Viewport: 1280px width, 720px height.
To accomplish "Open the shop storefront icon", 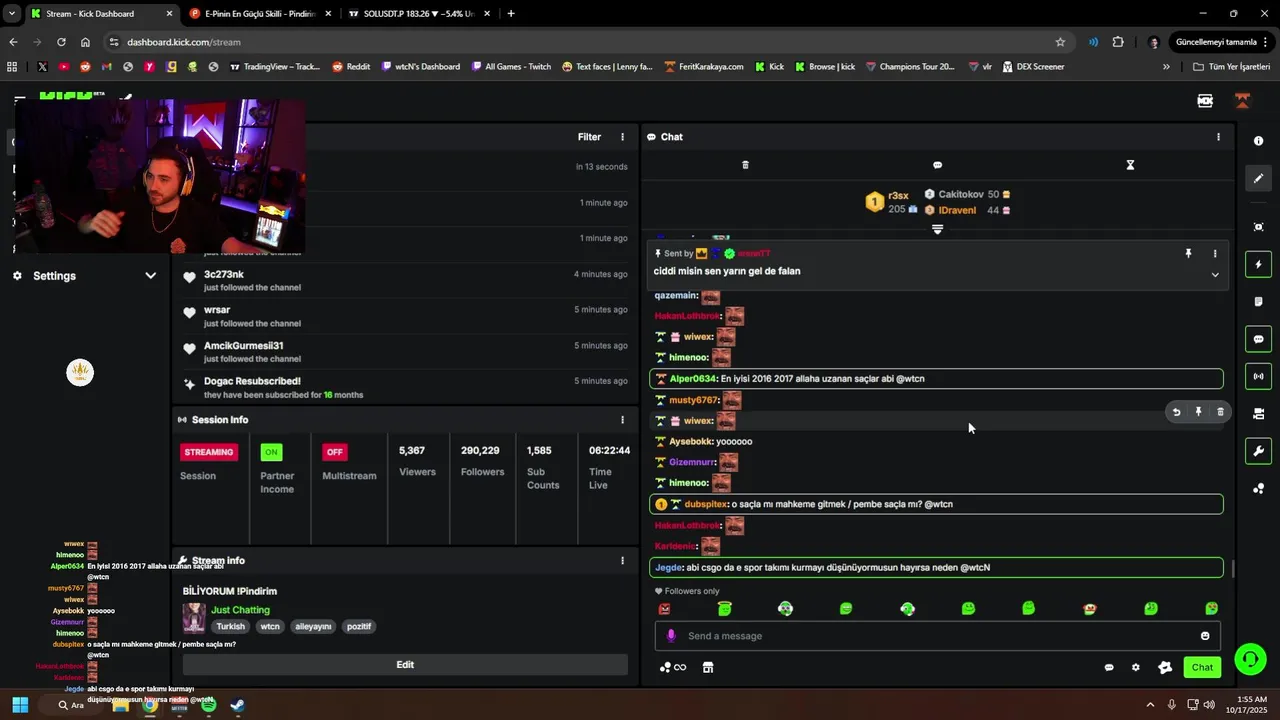I will click(x=708, y=667).
